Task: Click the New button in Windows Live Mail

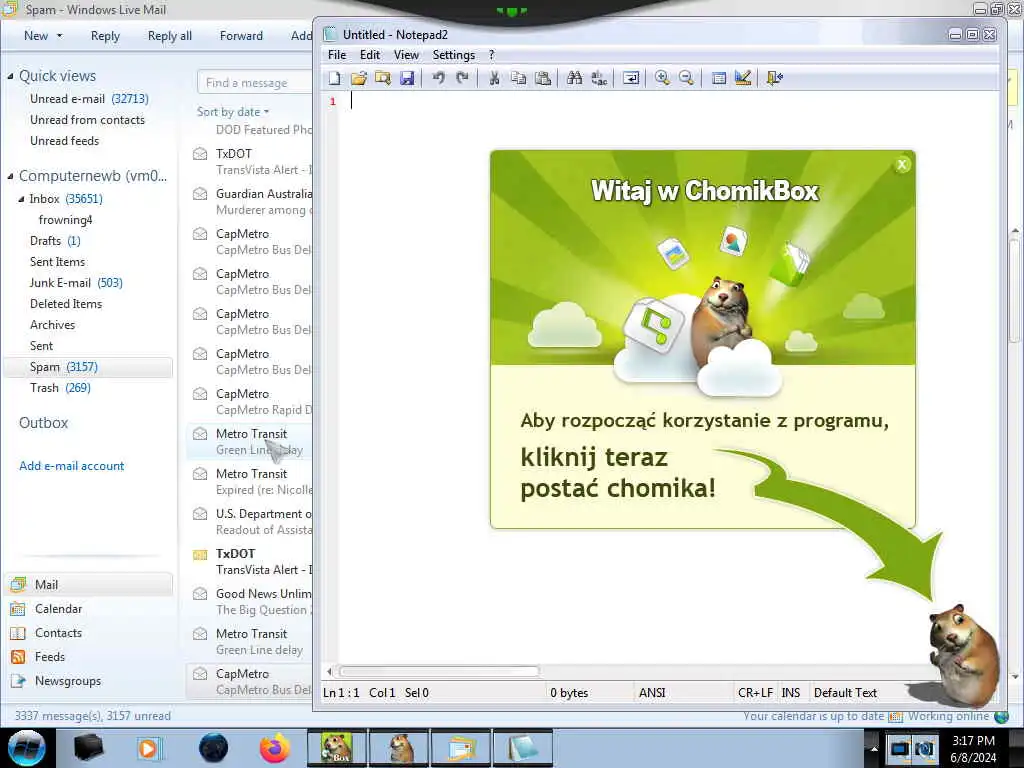Action: [x=36, y=36]
